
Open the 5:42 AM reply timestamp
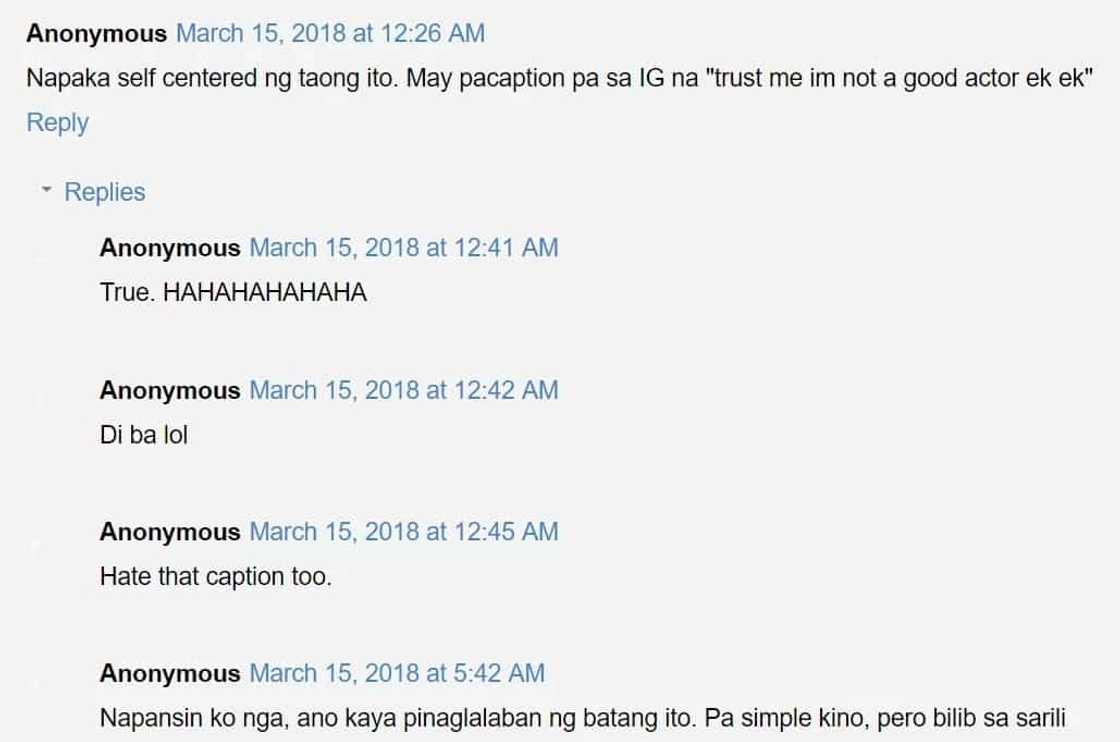(396, 674)
